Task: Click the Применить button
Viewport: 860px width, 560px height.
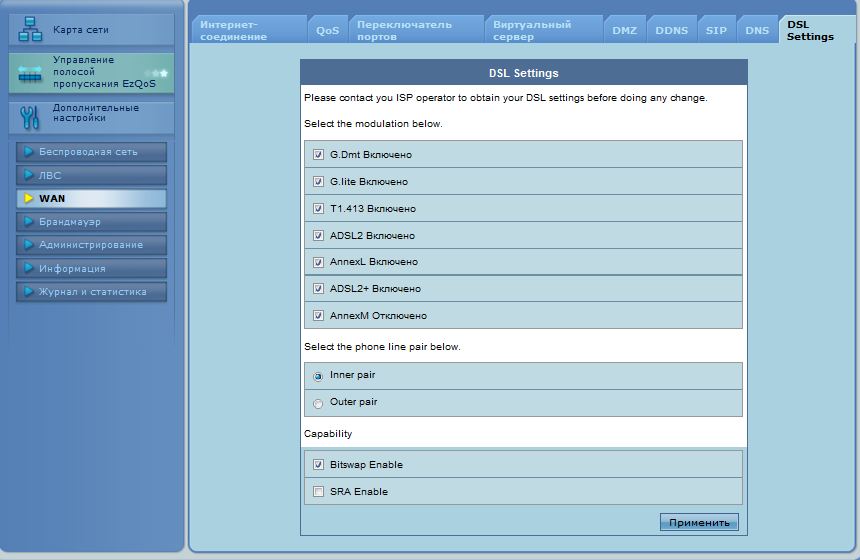Action: (x=699, y=523)
